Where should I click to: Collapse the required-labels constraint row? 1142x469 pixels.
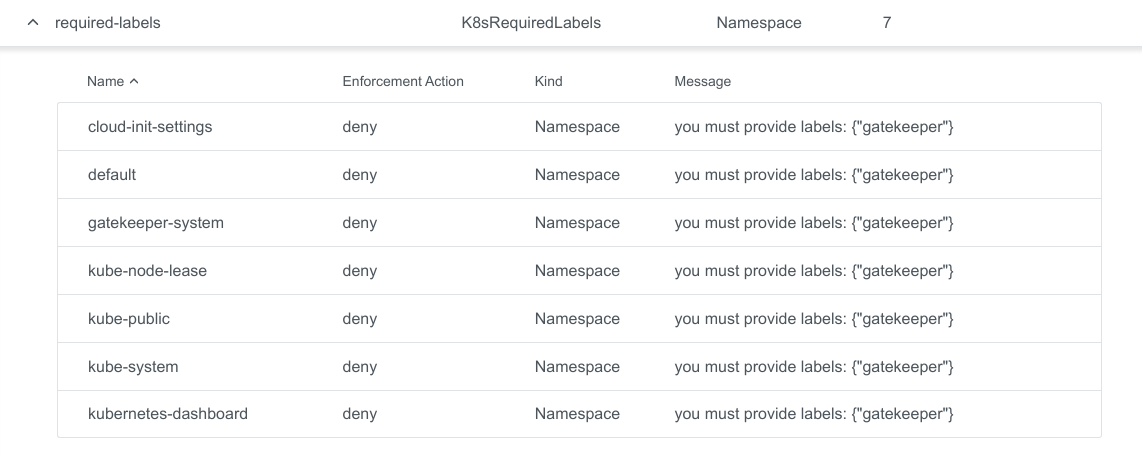tap(33, 22)
